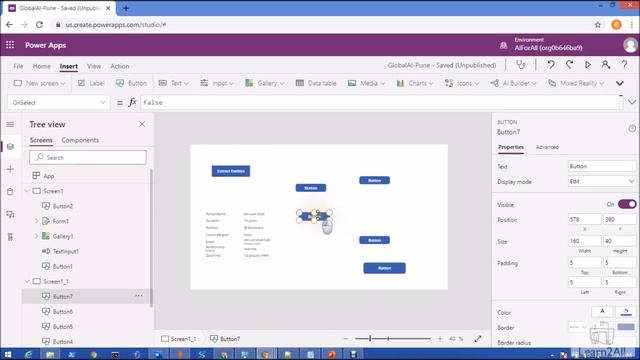Switch to the Advanced properties tab

pyautogui.click(x=547, y=147)
